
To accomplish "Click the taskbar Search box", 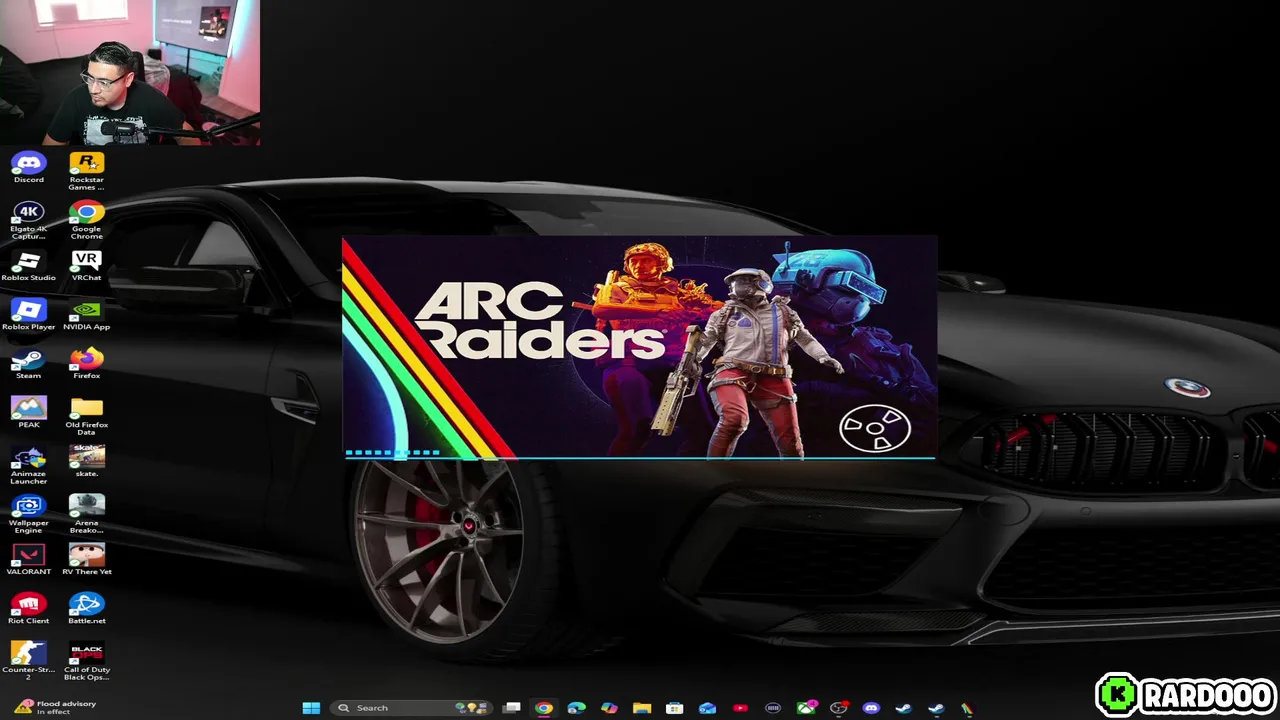I will [411, 708].
